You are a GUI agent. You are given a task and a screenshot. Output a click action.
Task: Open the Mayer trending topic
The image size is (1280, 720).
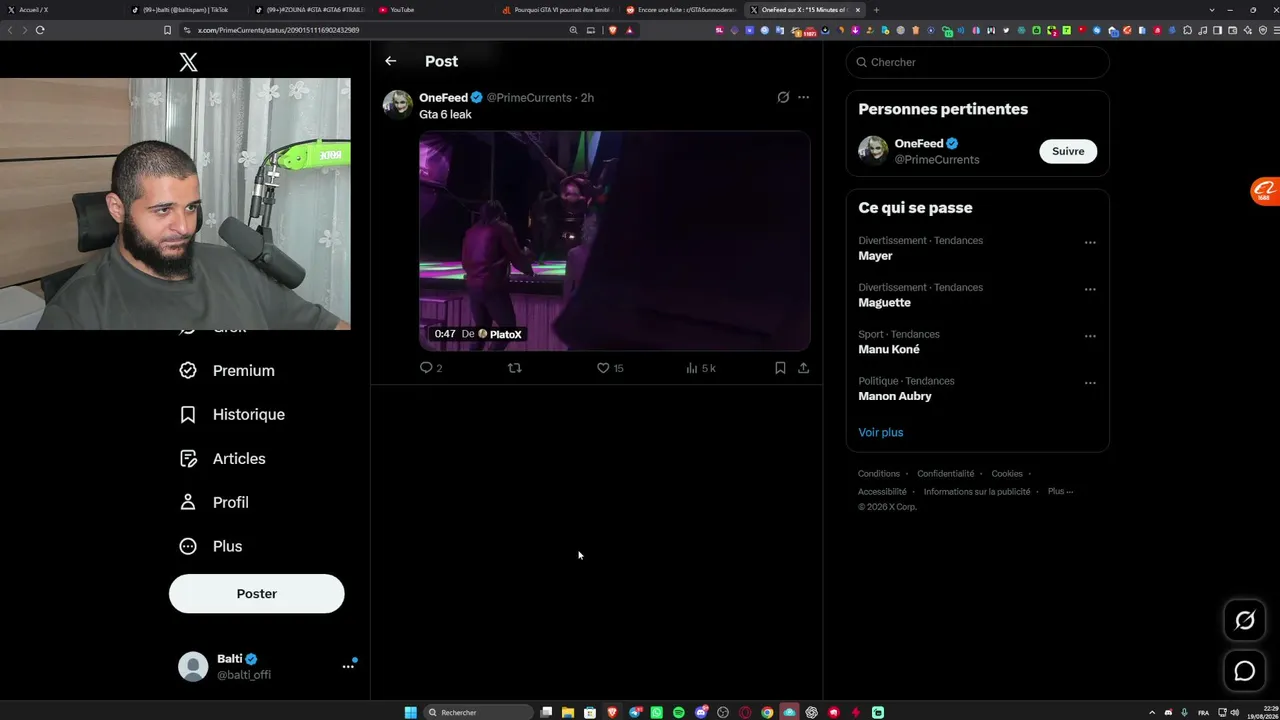coord(875,256)
